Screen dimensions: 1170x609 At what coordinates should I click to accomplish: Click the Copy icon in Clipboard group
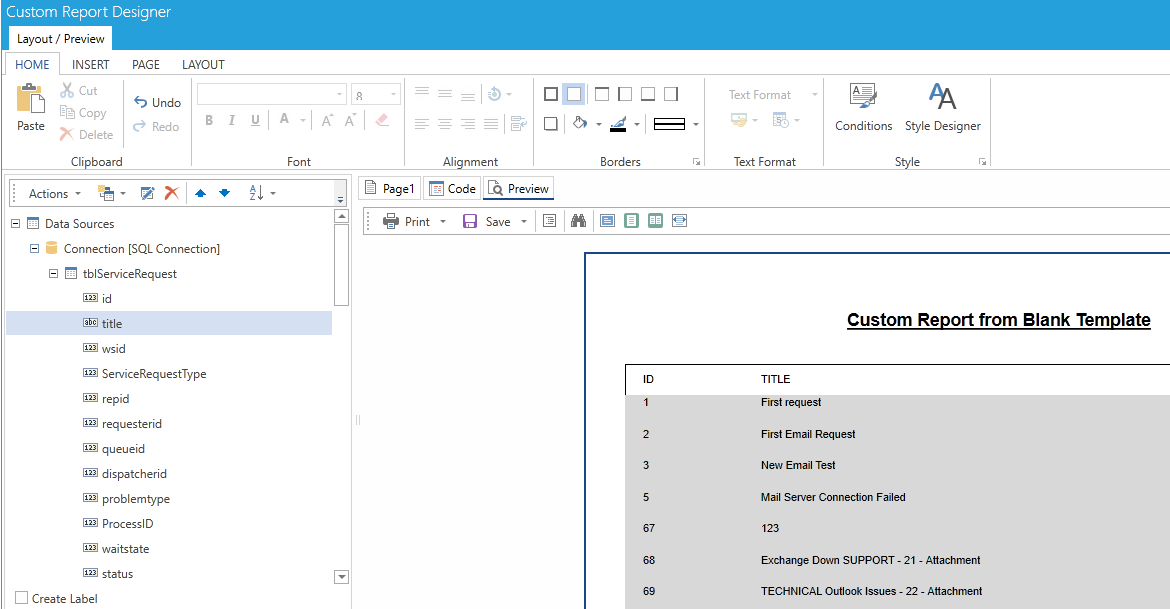67,113
